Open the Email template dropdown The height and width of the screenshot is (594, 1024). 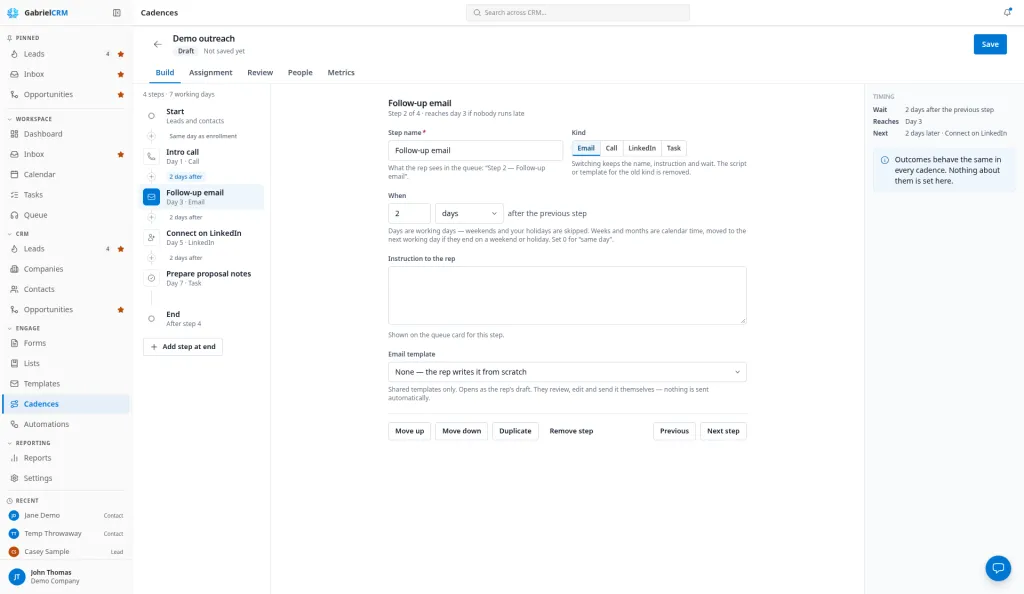[x=567, y=372]
